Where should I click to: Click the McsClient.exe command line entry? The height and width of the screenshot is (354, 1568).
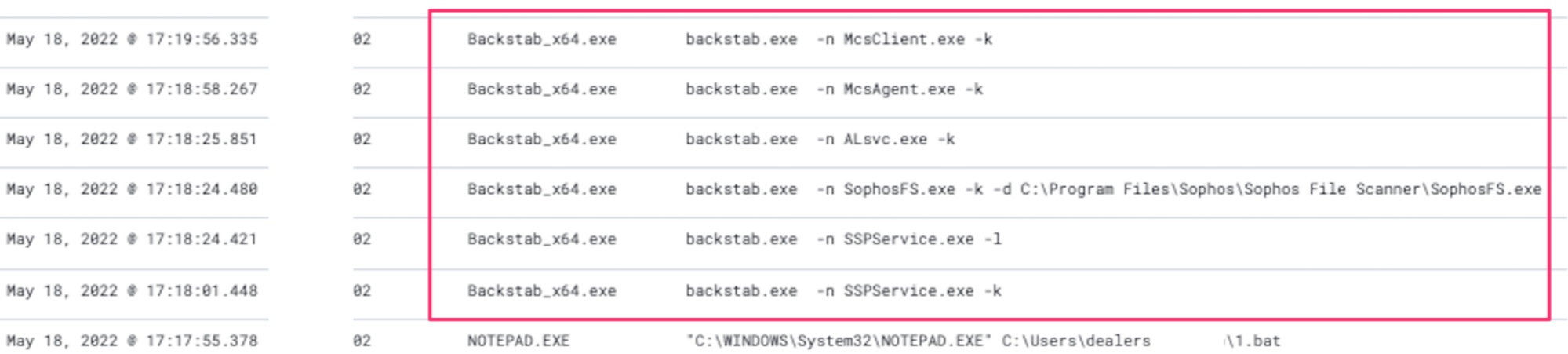coord(839,39)
